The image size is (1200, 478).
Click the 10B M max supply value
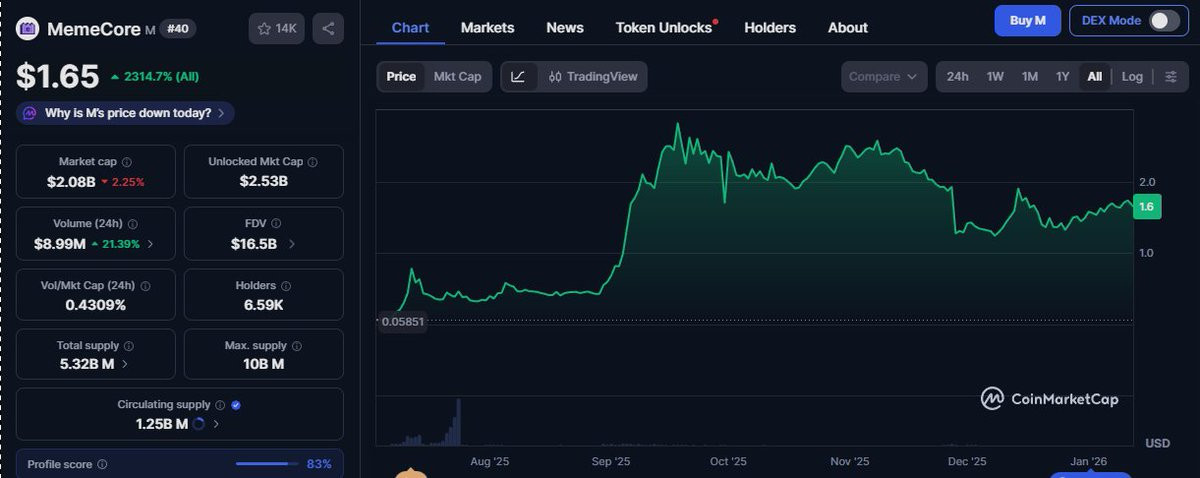[264, 364]
